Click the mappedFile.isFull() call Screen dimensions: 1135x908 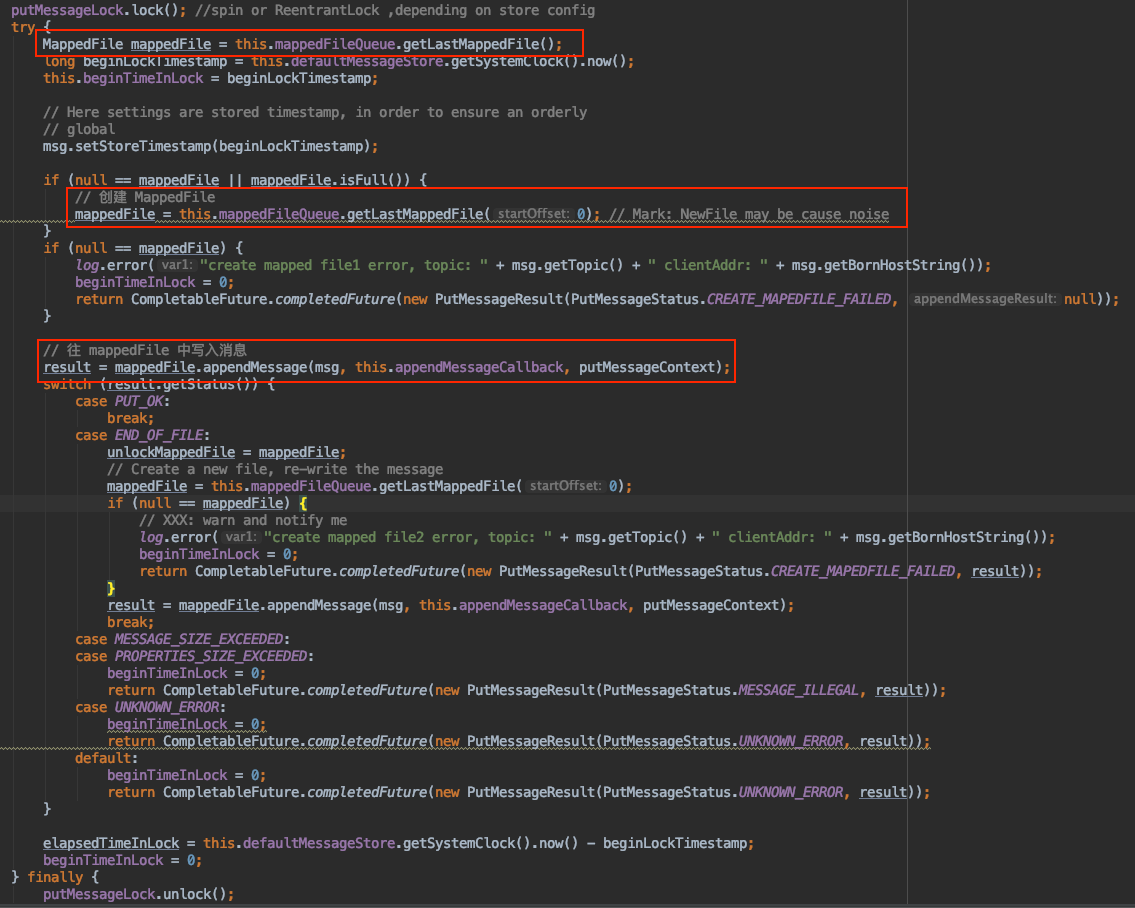click(330, 180)
